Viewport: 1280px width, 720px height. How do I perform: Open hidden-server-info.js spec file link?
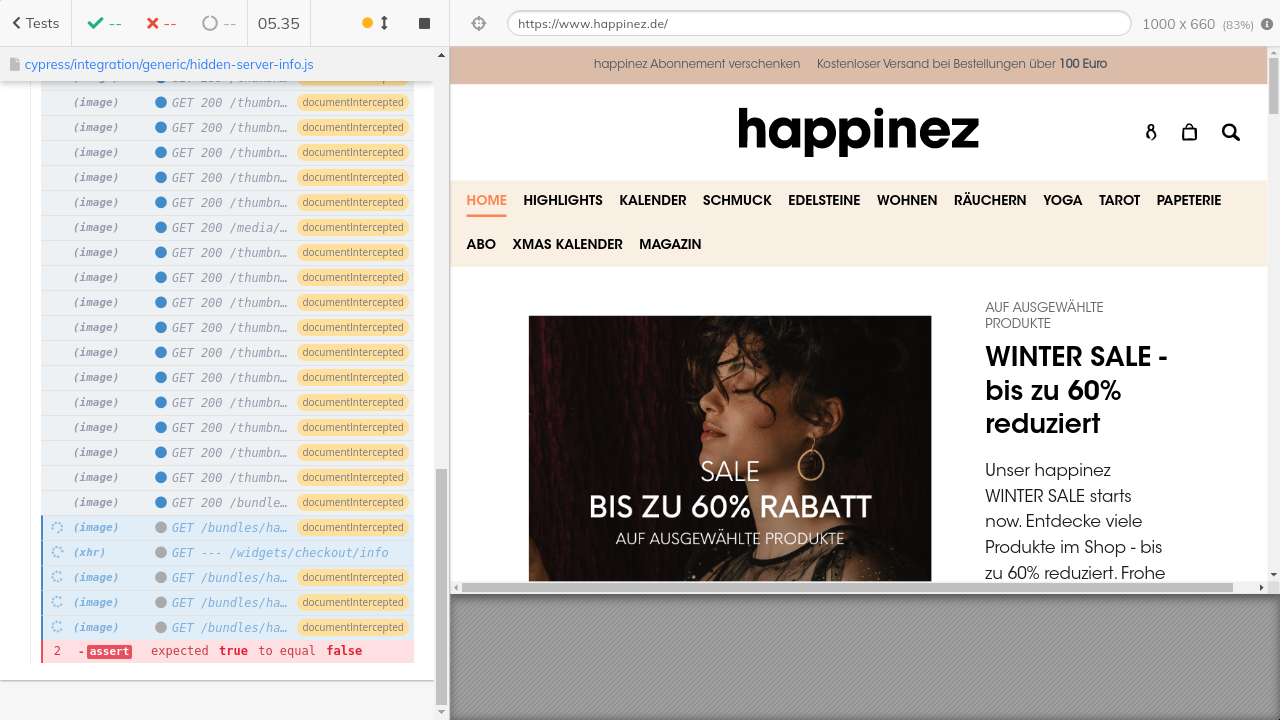pyautogui.click(x=169, y=64)
